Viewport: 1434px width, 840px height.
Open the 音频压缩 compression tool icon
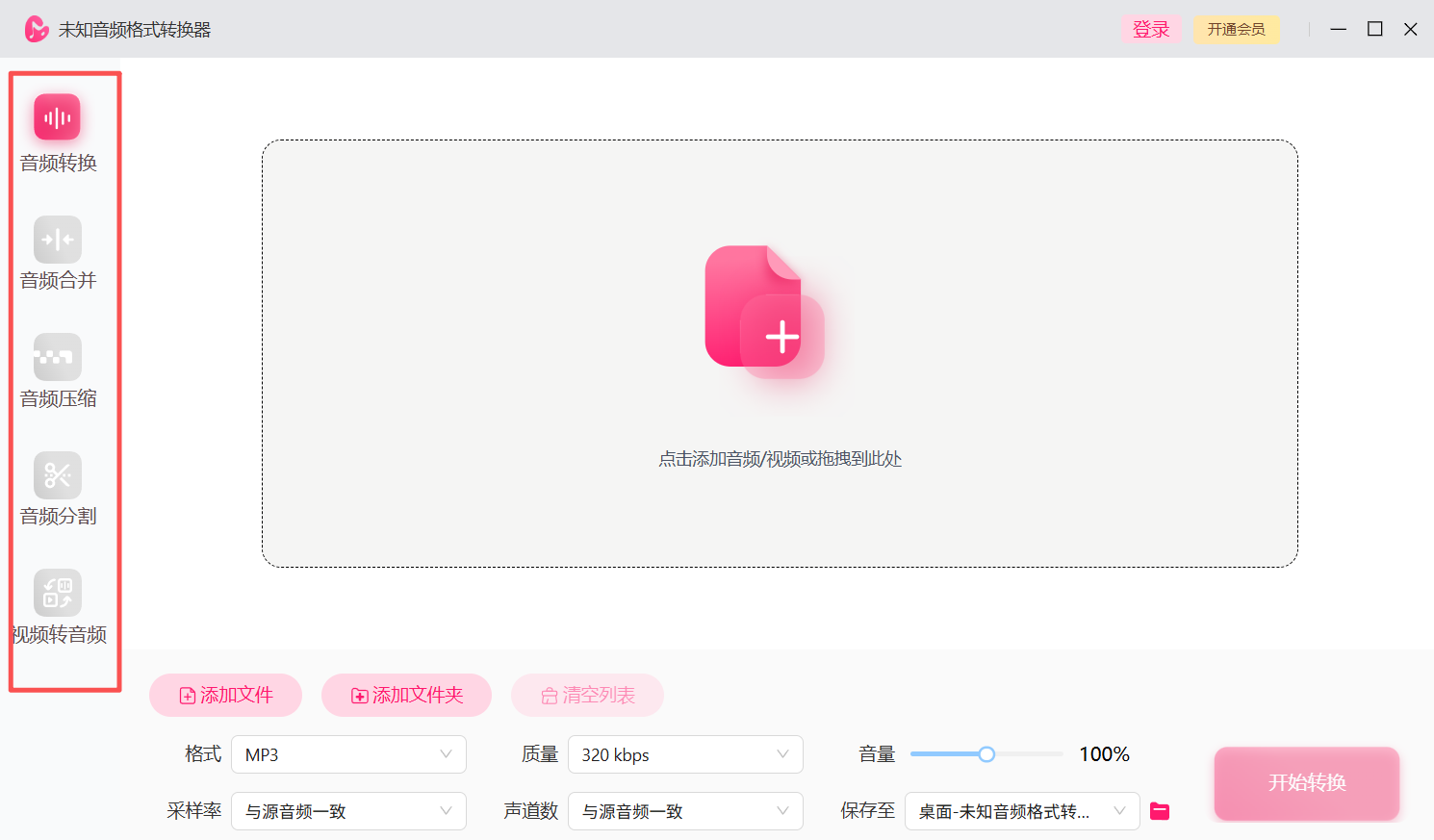point(57,357)
